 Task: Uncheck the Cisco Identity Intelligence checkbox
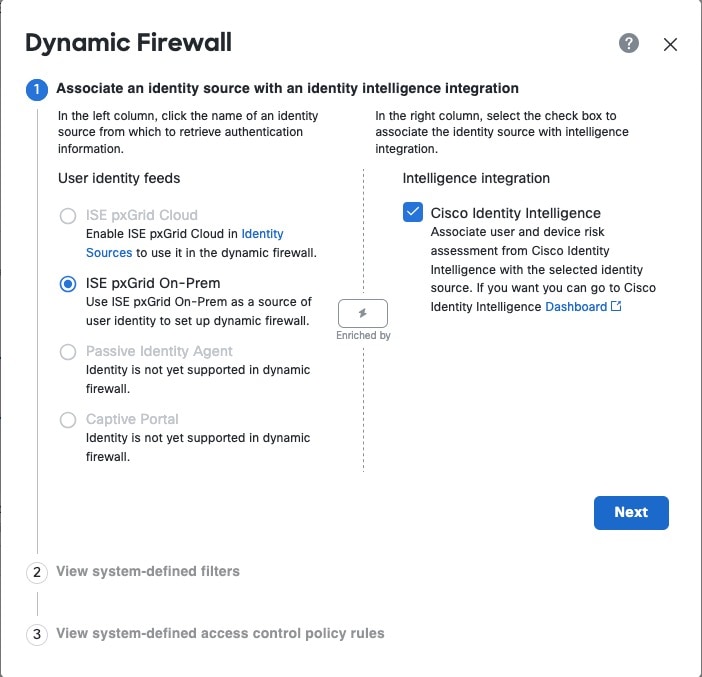(412, 213)
